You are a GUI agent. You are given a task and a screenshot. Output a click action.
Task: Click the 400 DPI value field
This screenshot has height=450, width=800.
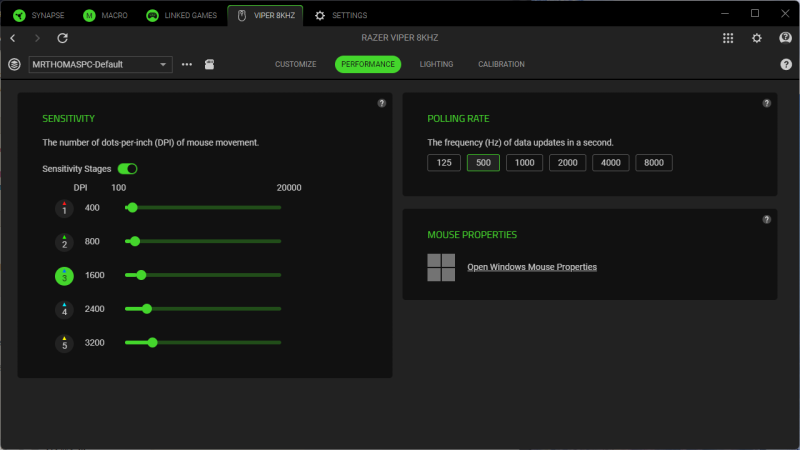coord(92,208)
